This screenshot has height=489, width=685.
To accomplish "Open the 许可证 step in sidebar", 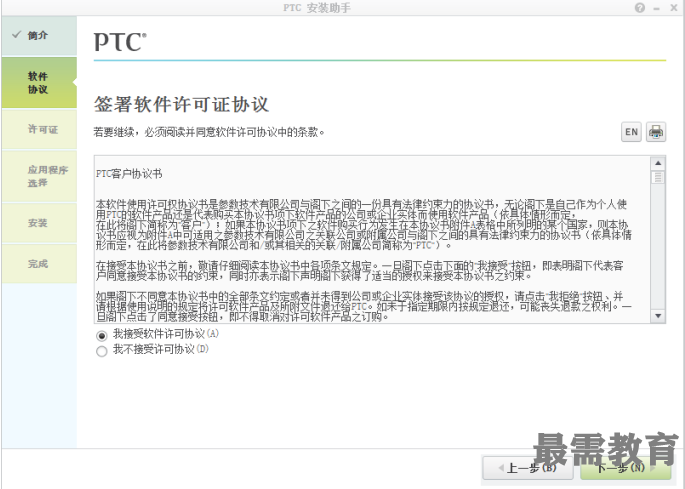I will point(39,129).
